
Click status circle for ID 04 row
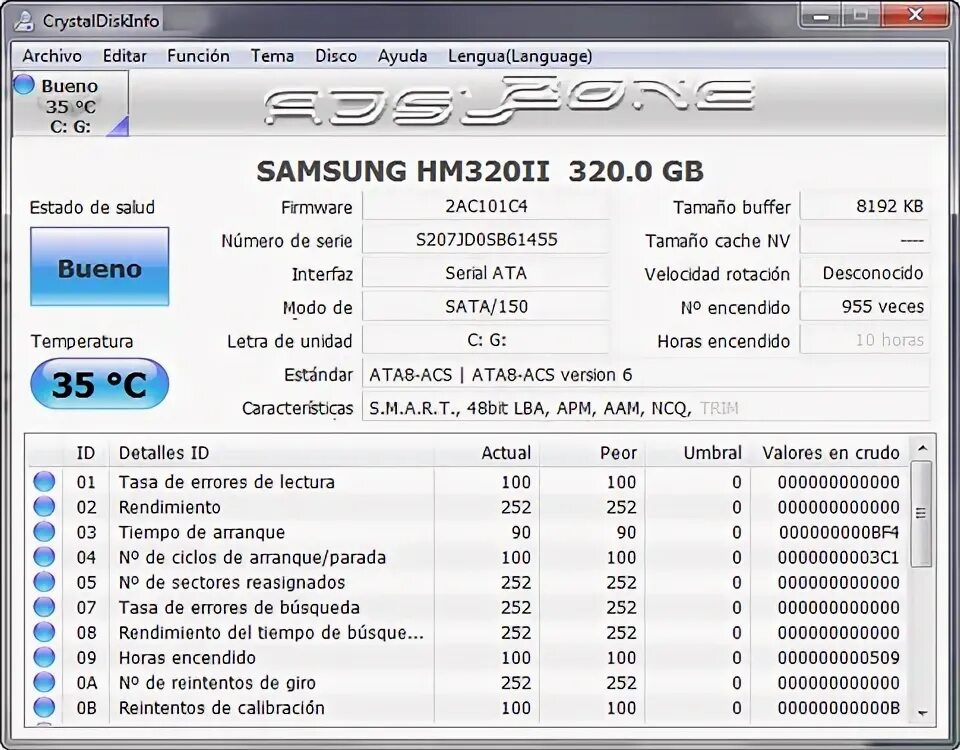[x=44, y=557]
